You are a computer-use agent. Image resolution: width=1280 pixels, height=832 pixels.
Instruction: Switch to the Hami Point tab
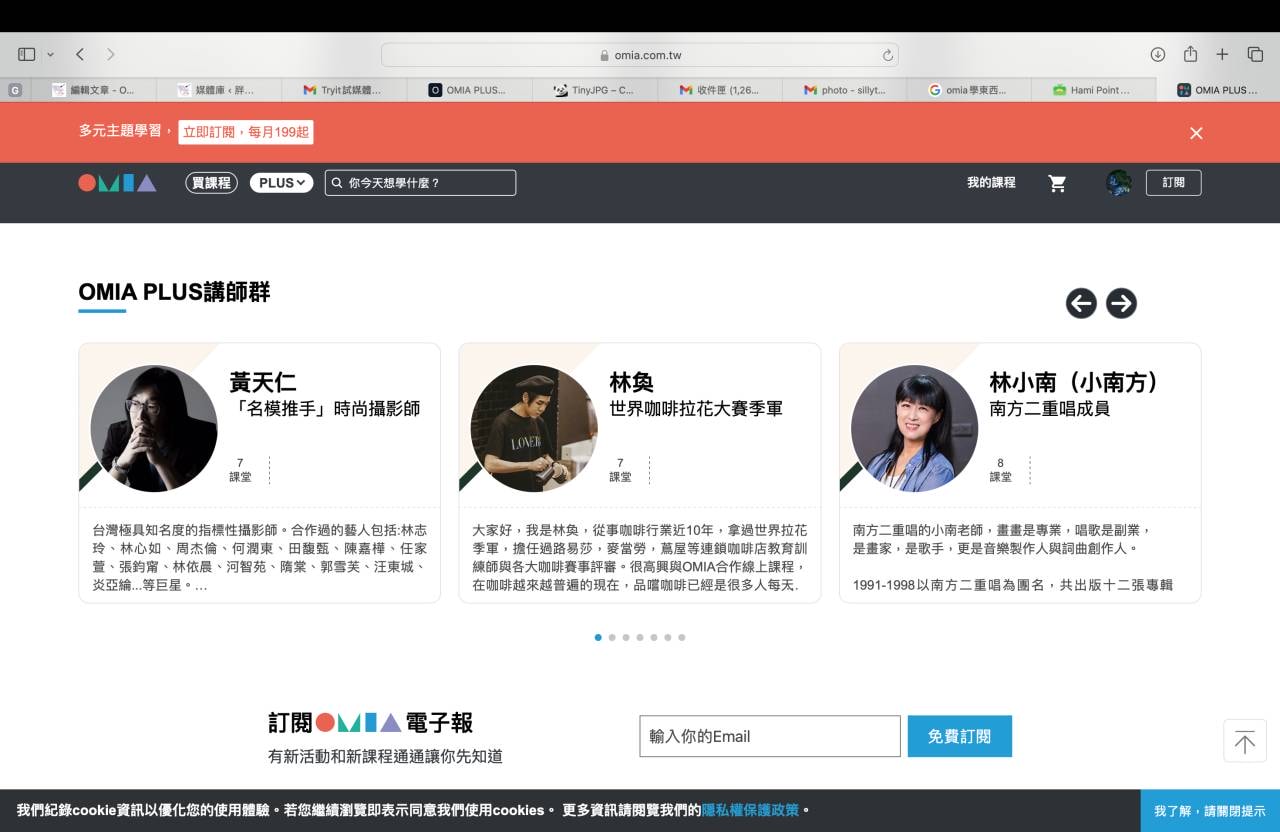pyautogui.click(x=1094, y=90)
